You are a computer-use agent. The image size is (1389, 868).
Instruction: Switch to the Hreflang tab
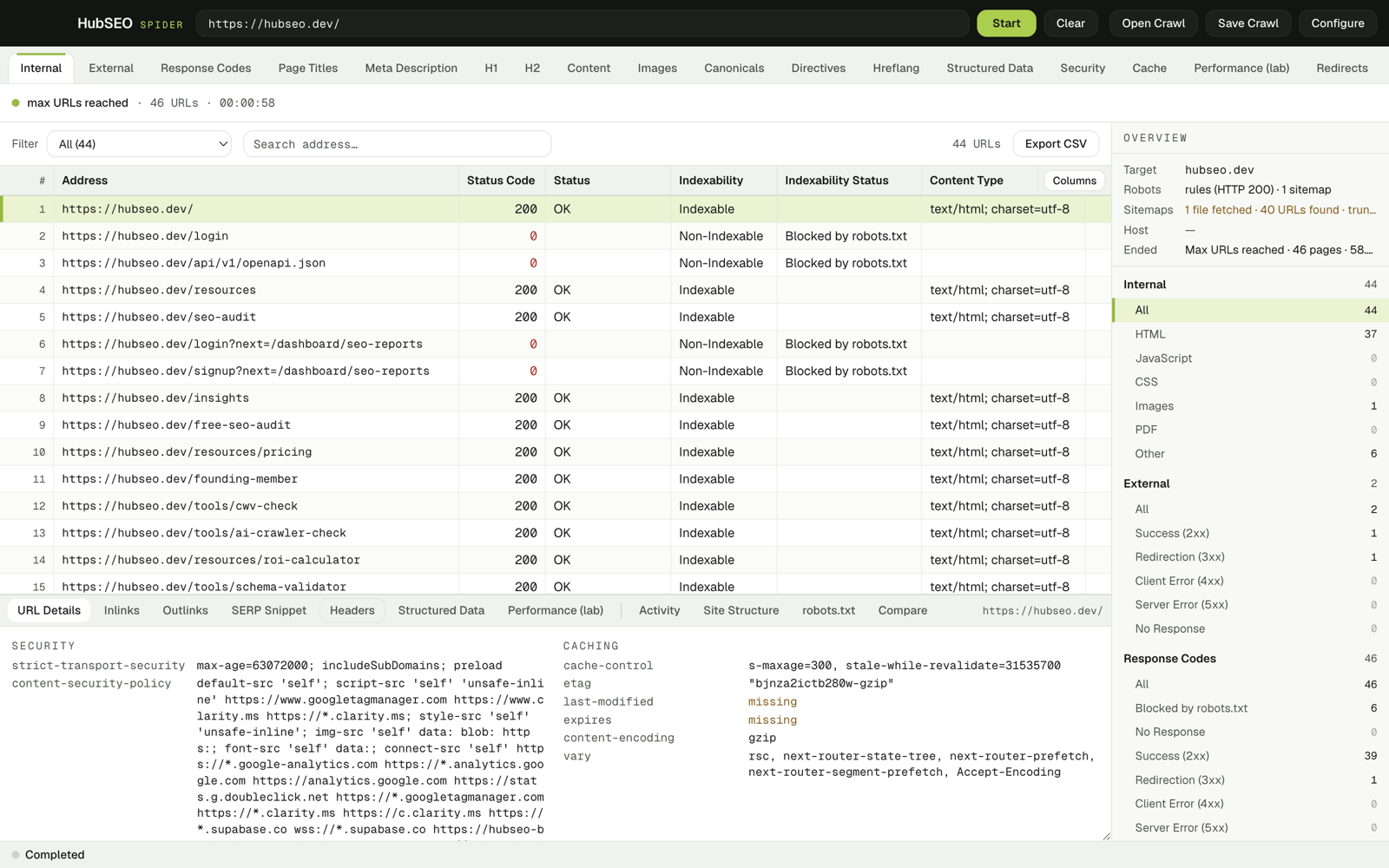[896, 68]
